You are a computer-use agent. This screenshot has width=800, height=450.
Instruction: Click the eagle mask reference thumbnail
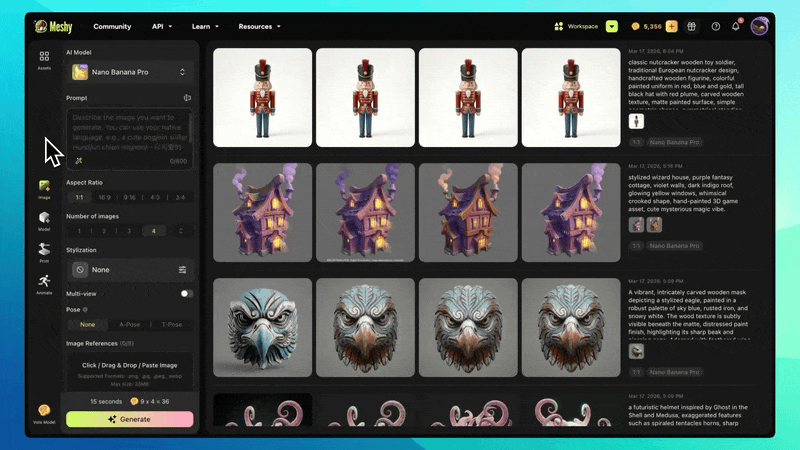(x=636, y=351)
